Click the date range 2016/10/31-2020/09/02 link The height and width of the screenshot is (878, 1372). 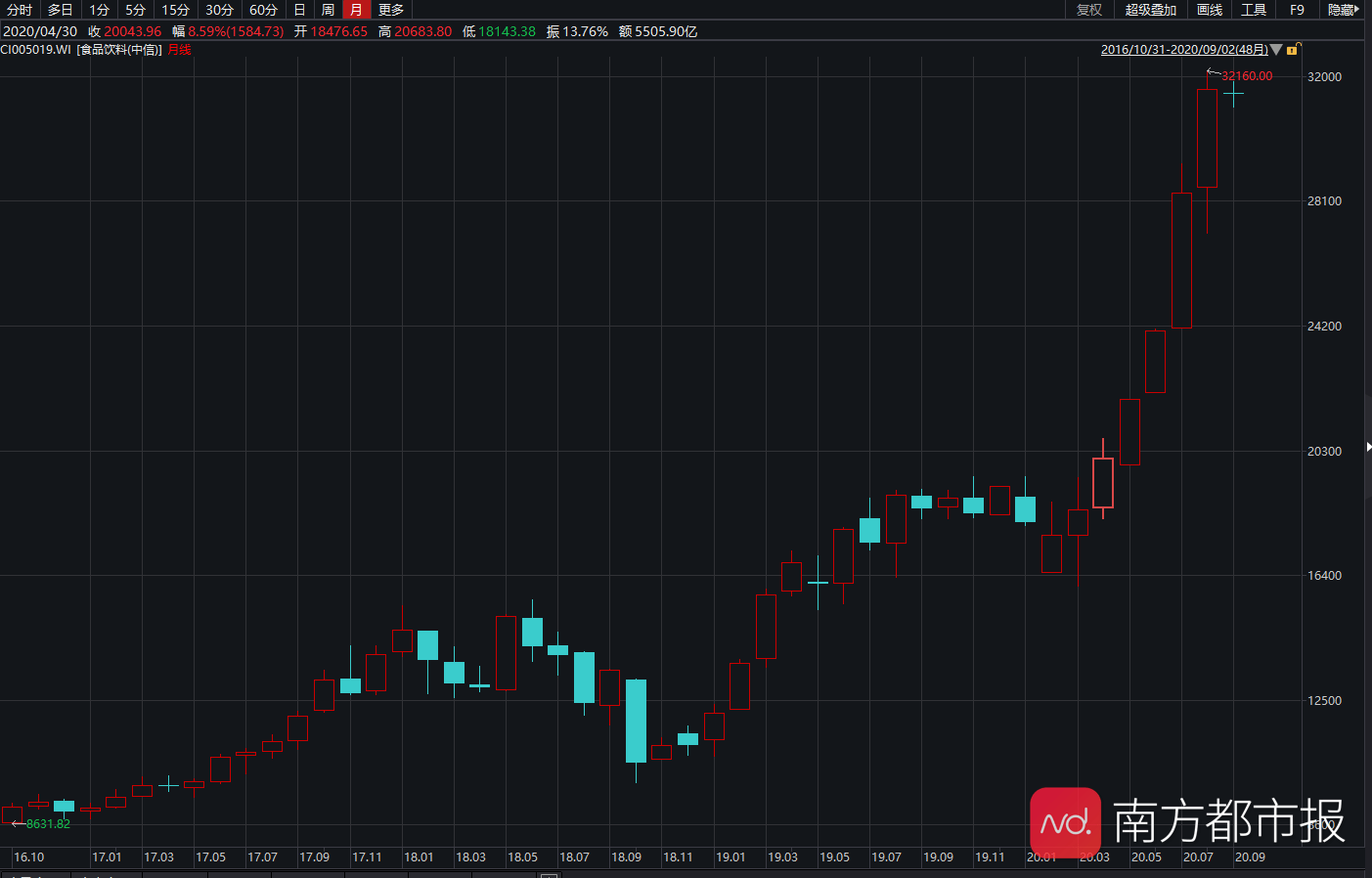click(1184, 50)
